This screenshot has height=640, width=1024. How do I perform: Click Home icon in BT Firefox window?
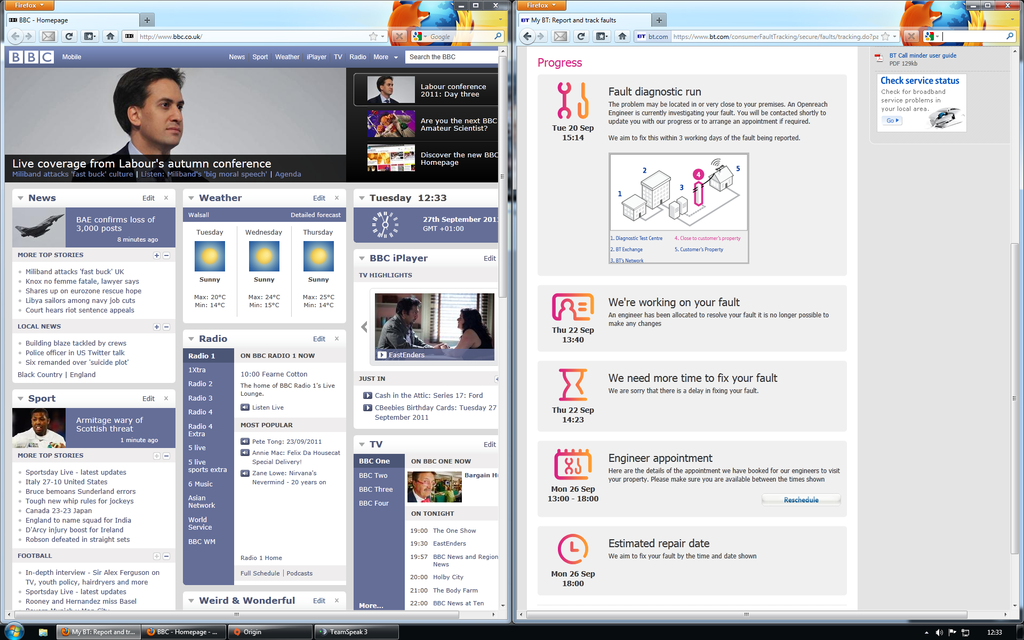tap(622, 37)
